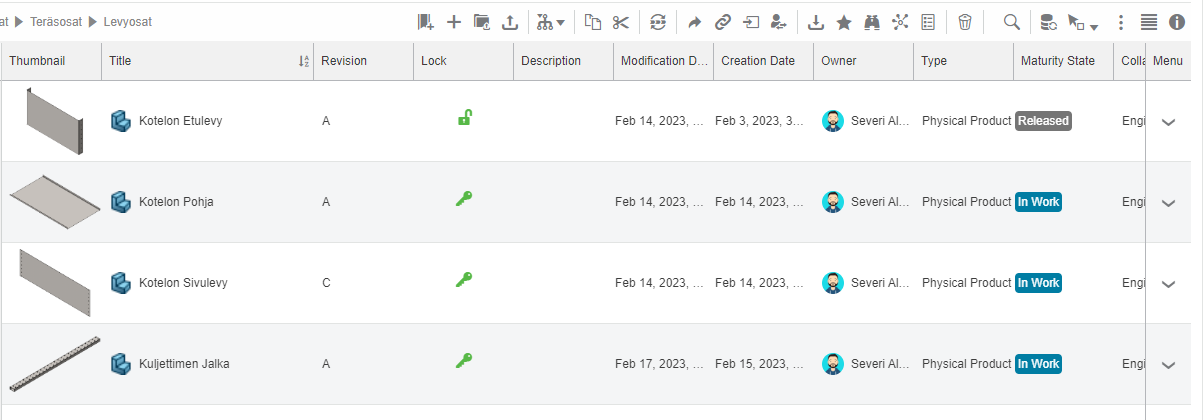Click the binoculars icon in toolbar
1203x420 pixels.
click(x=872, y=21)
